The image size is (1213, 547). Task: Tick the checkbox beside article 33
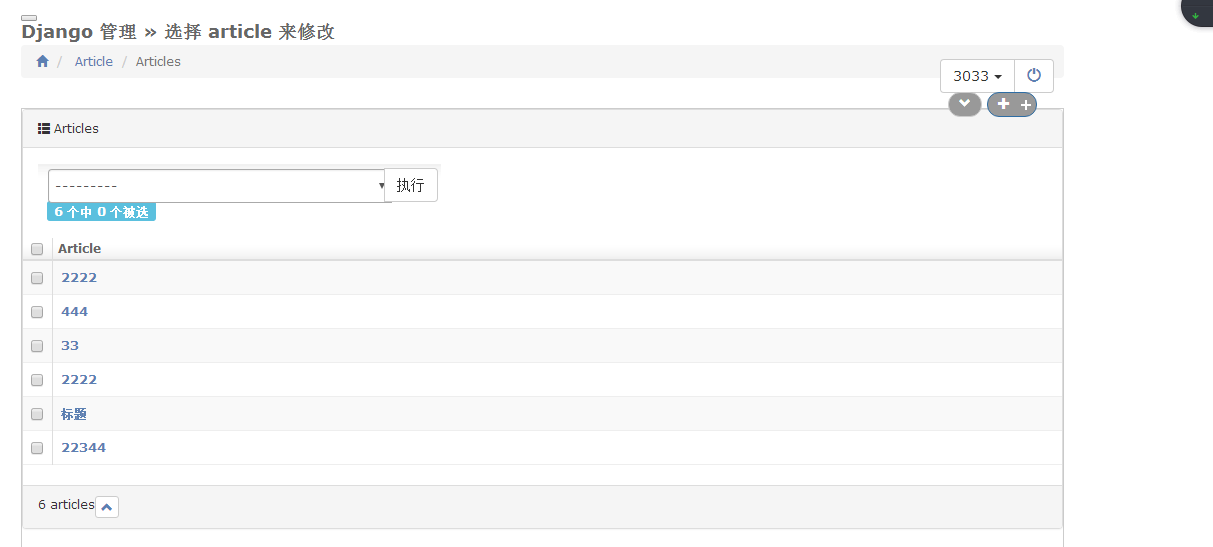pos(37,346)
